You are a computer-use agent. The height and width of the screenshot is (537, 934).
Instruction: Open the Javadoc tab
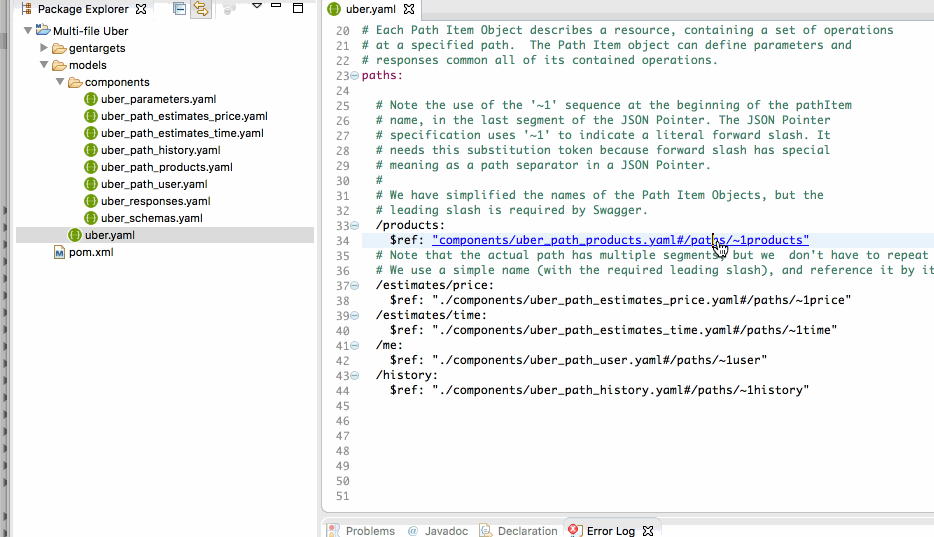pos(446,530)
